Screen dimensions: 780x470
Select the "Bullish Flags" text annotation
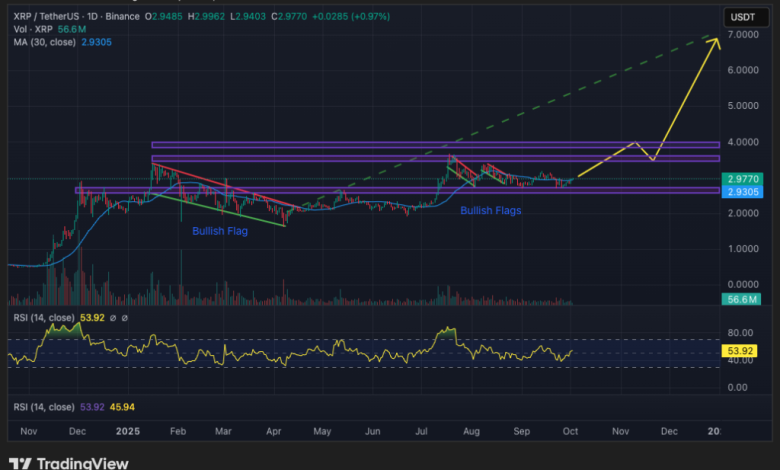(491, 211)
